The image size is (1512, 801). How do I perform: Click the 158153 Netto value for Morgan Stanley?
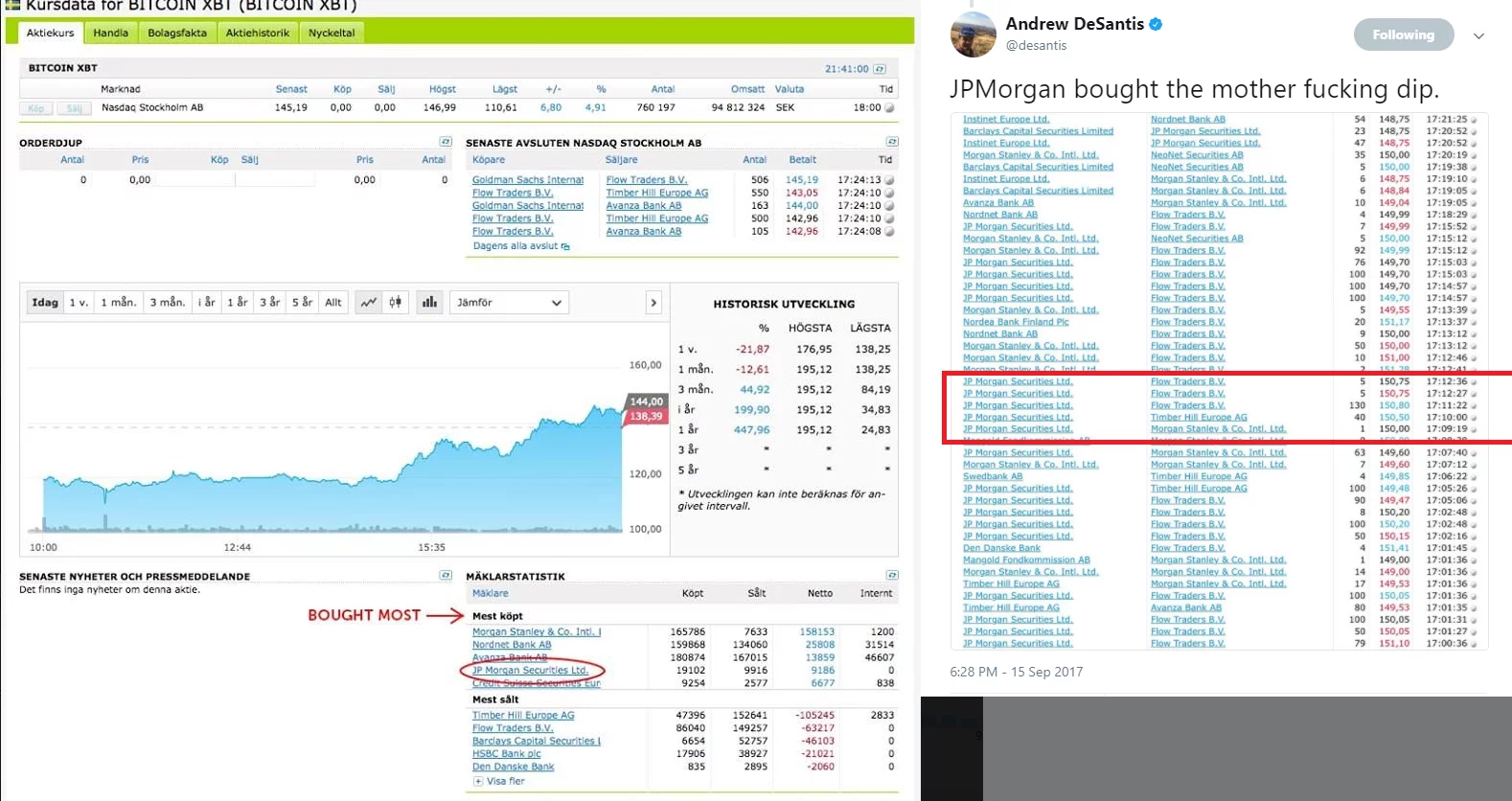coord(817,631)
